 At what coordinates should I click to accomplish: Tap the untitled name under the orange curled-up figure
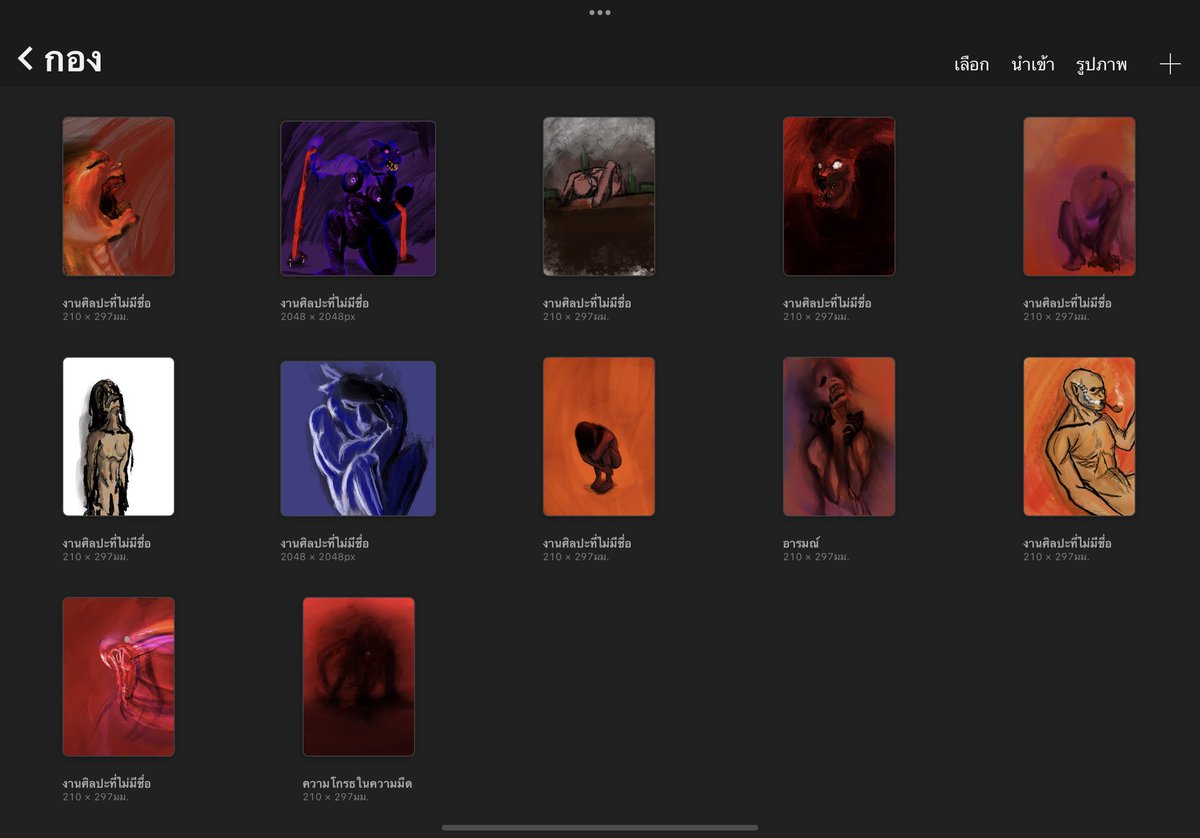(587, 543)
